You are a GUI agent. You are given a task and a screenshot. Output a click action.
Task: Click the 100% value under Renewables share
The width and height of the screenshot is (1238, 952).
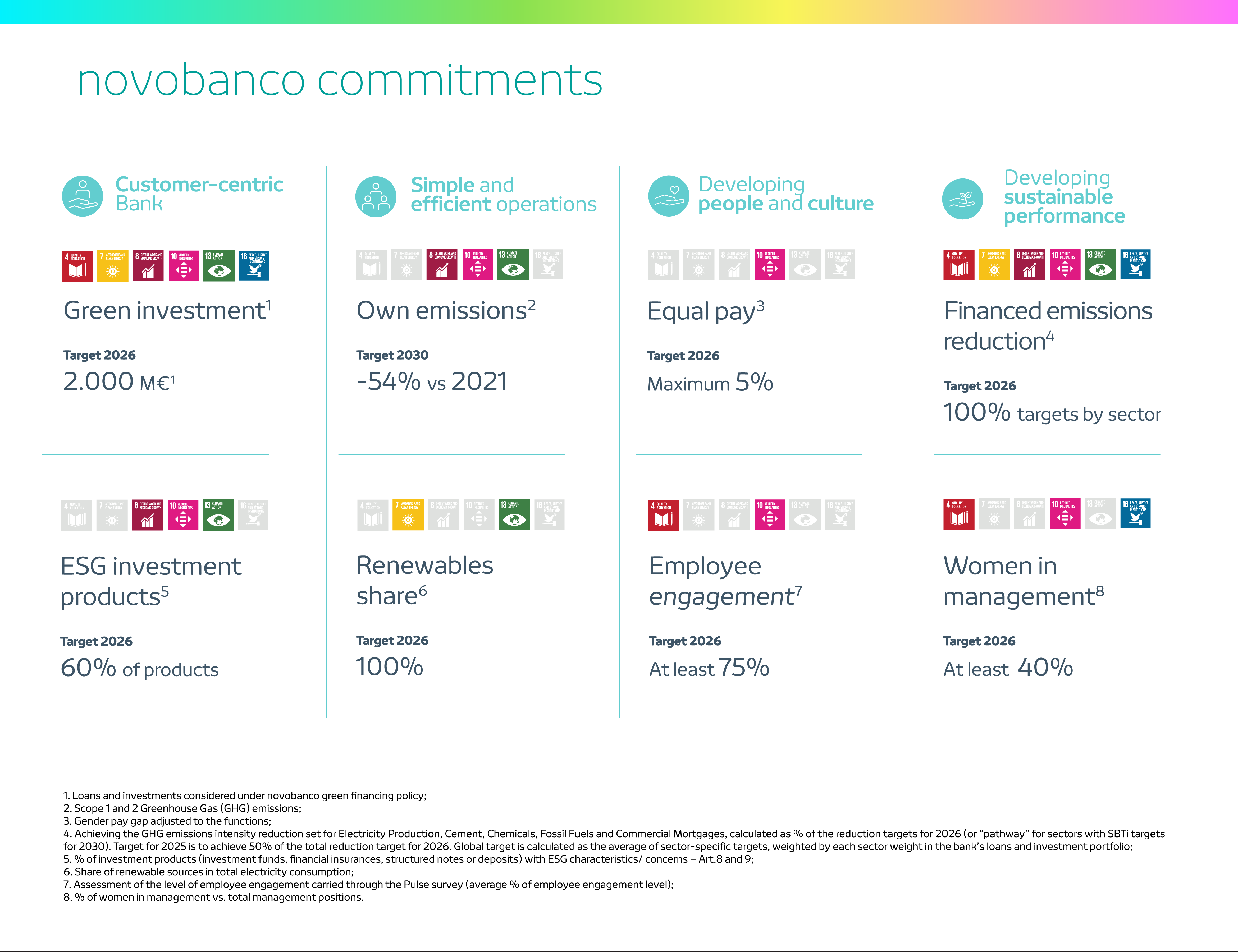pyautogui.click(x=389, y=667)
